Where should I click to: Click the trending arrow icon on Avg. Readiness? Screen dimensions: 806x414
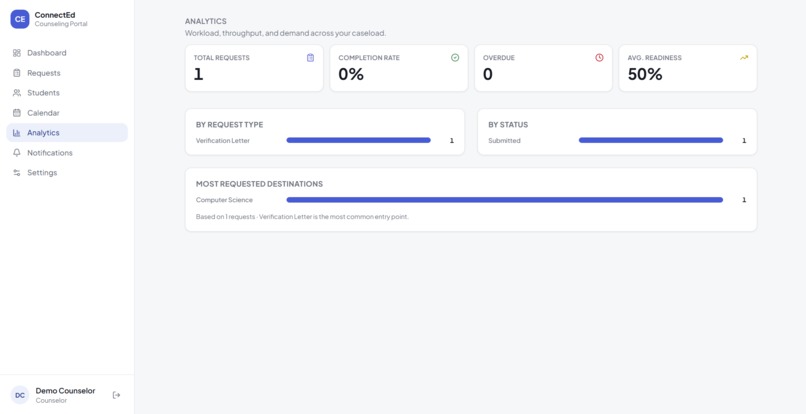point(744,58)
